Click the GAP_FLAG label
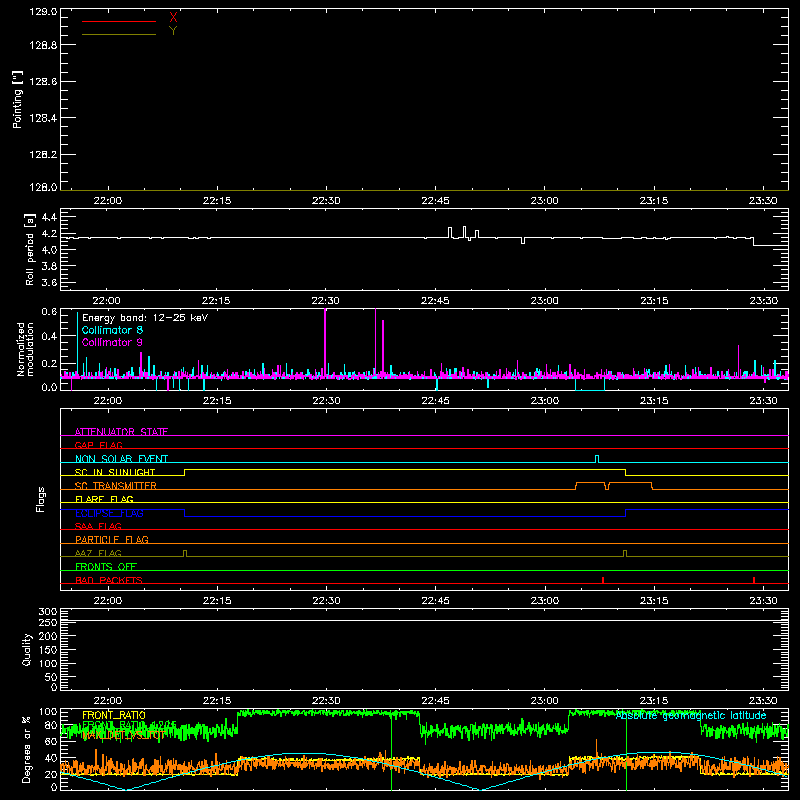Screen dimensions: 800x800 [x=98, y=445]
